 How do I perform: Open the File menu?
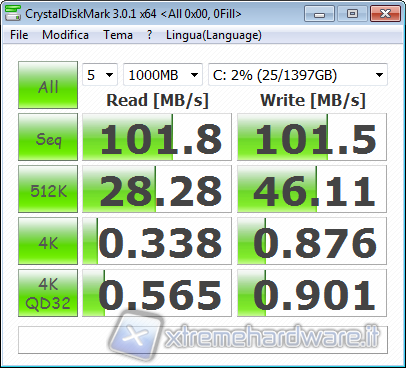pyautogui.click(x=19, y=35)
